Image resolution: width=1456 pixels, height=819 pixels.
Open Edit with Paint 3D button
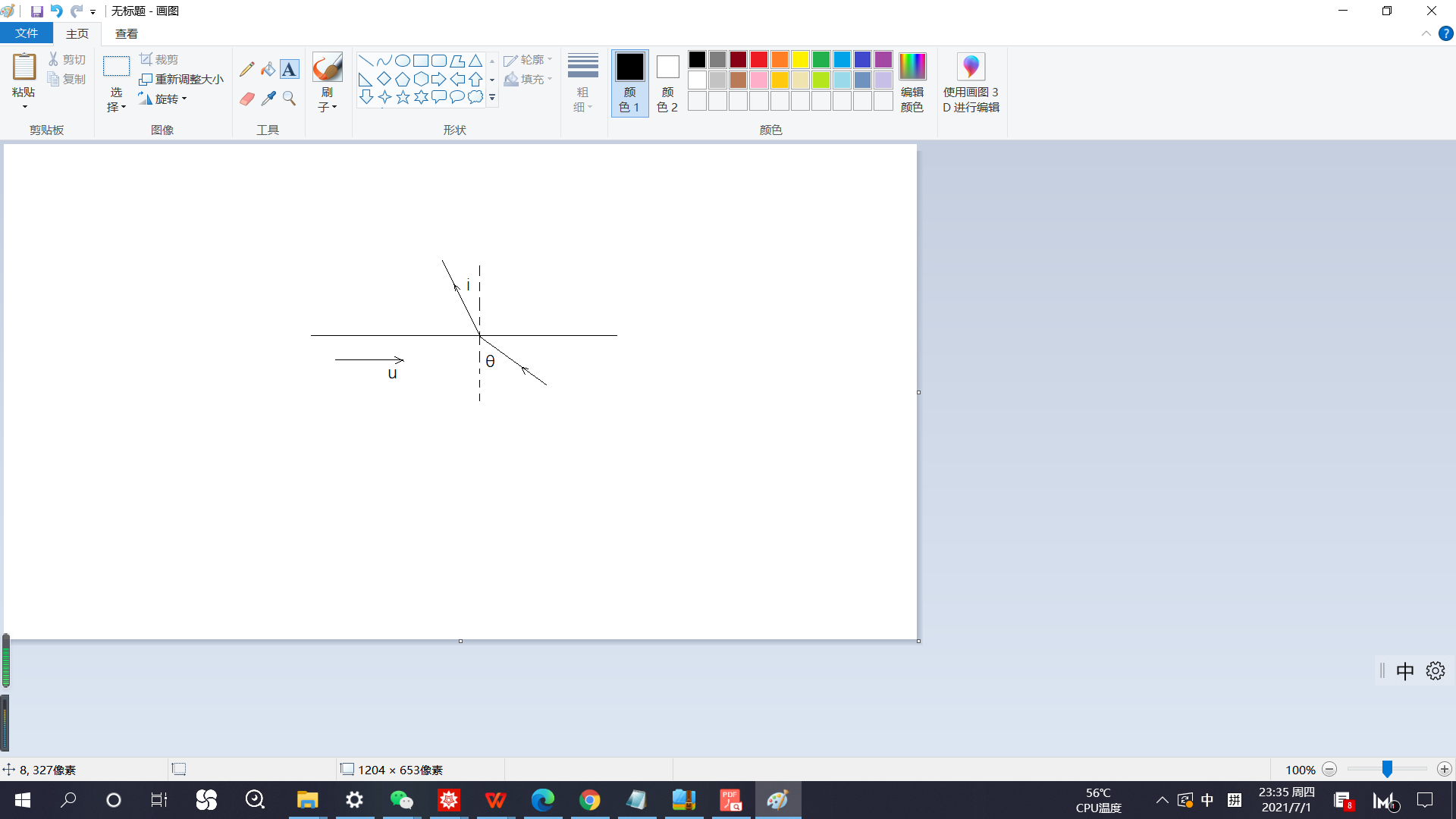point(971,83)
